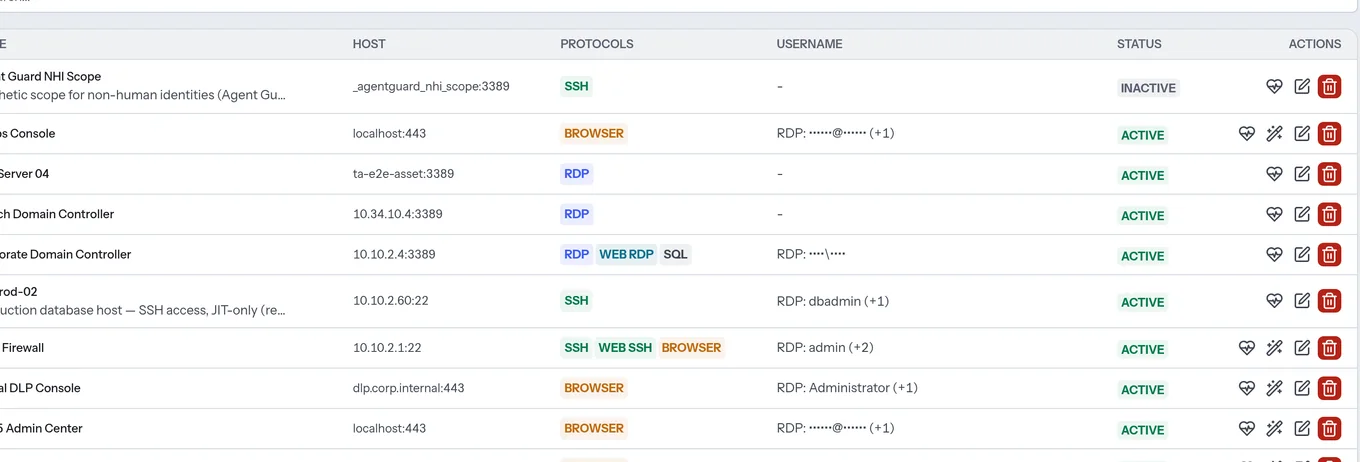Viewport: 1360px width, 462px height.
Task: Click host cell 10.10.2.4:3389
Action: pyautogui.click(x=394, y=254)
